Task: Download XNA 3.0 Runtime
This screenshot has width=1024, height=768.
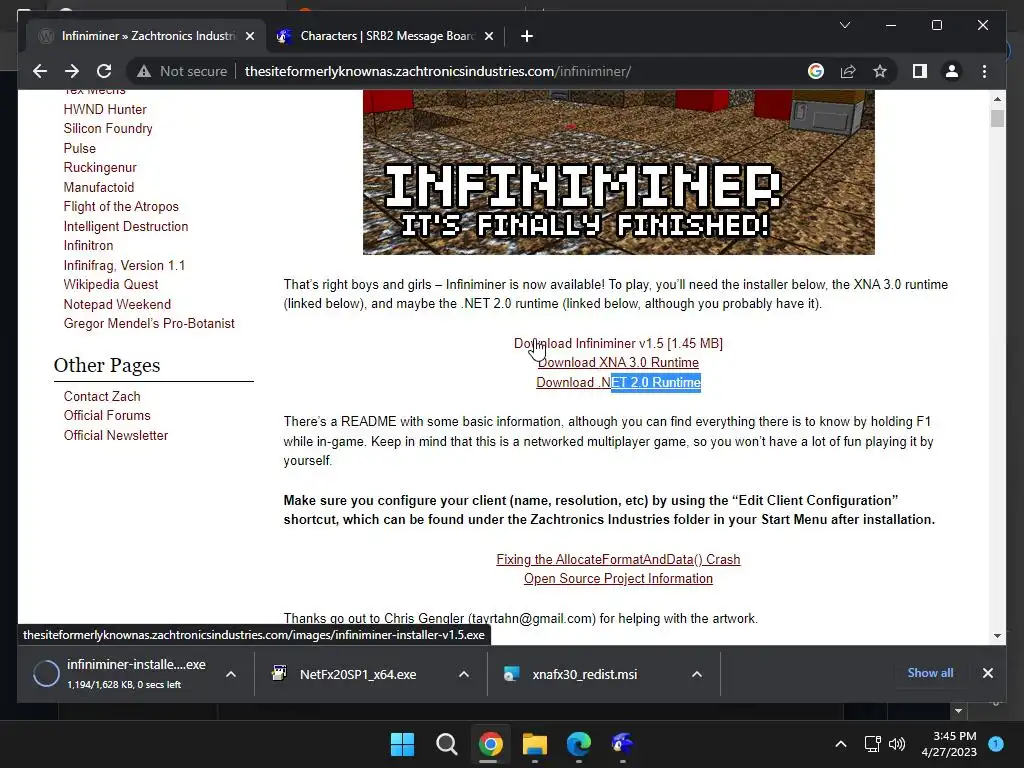Action: coord(618,362)
